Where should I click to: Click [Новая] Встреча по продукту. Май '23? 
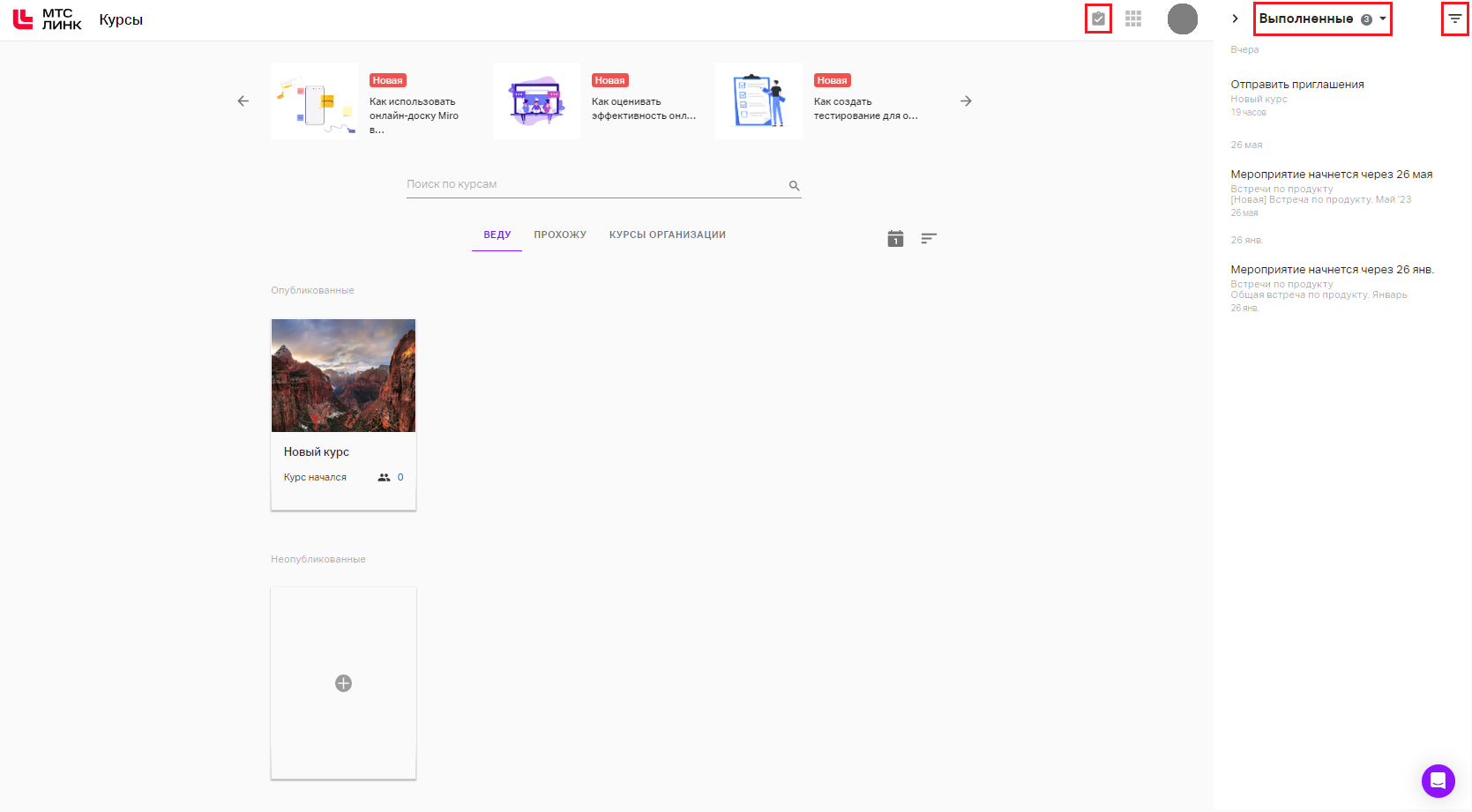tap(1321, 199)
